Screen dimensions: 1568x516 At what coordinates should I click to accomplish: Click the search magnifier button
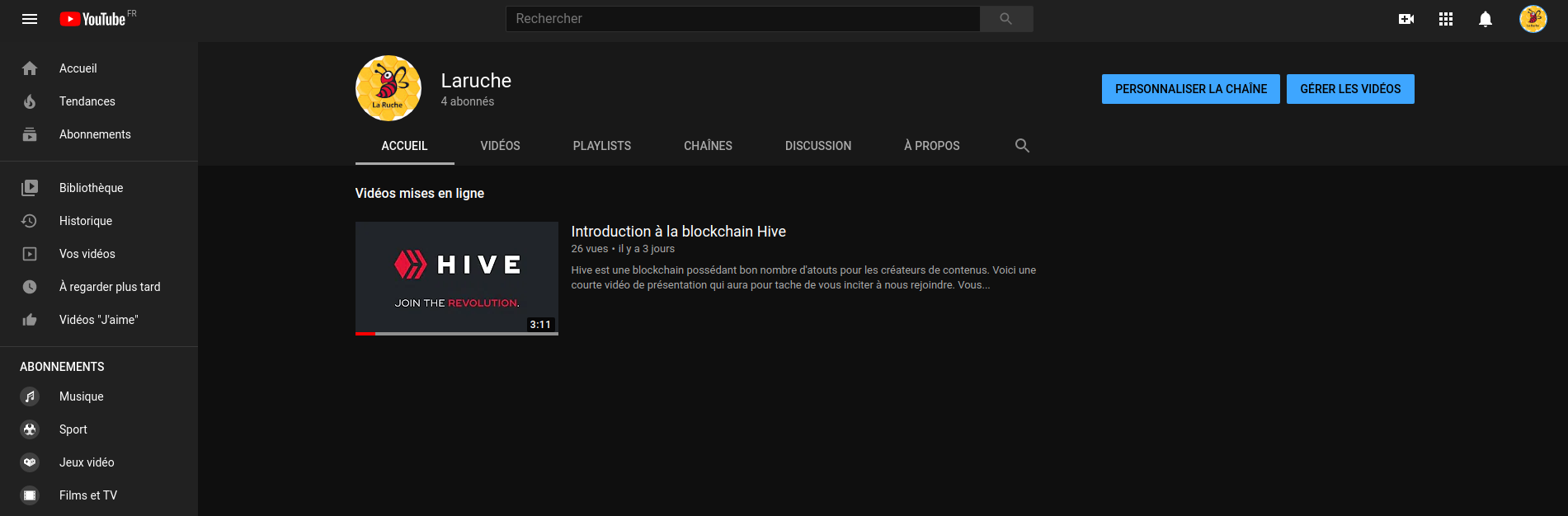[x=1006, y=18]
